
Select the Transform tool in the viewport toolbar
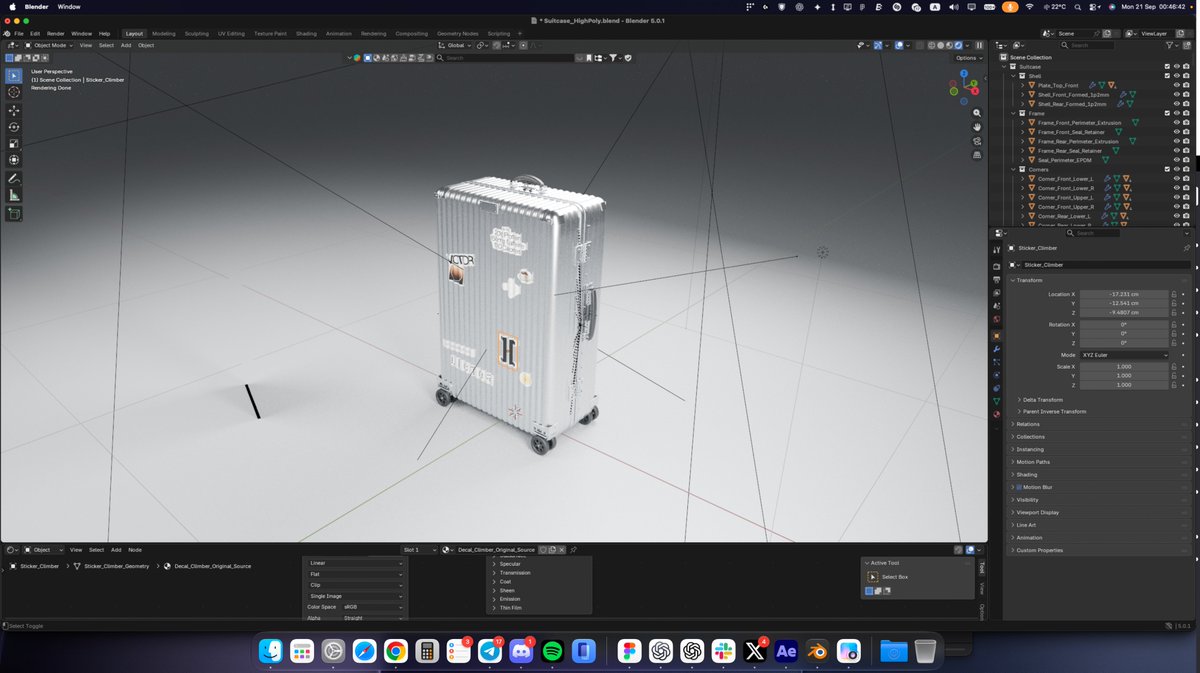(x=14, y=160)
